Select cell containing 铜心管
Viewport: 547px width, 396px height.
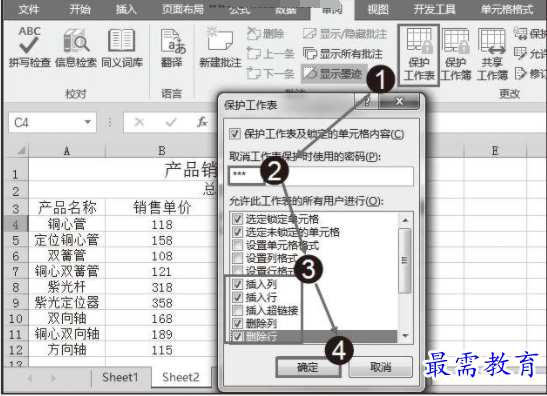point(67,224)
